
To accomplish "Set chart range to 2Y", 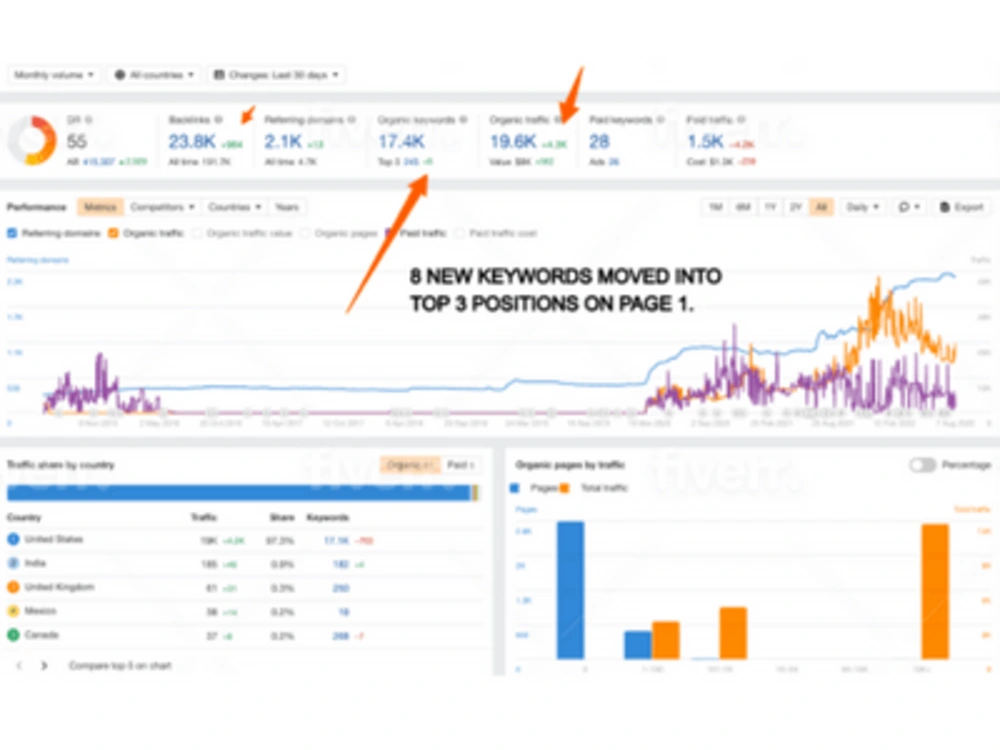I will tap(796, 207).
